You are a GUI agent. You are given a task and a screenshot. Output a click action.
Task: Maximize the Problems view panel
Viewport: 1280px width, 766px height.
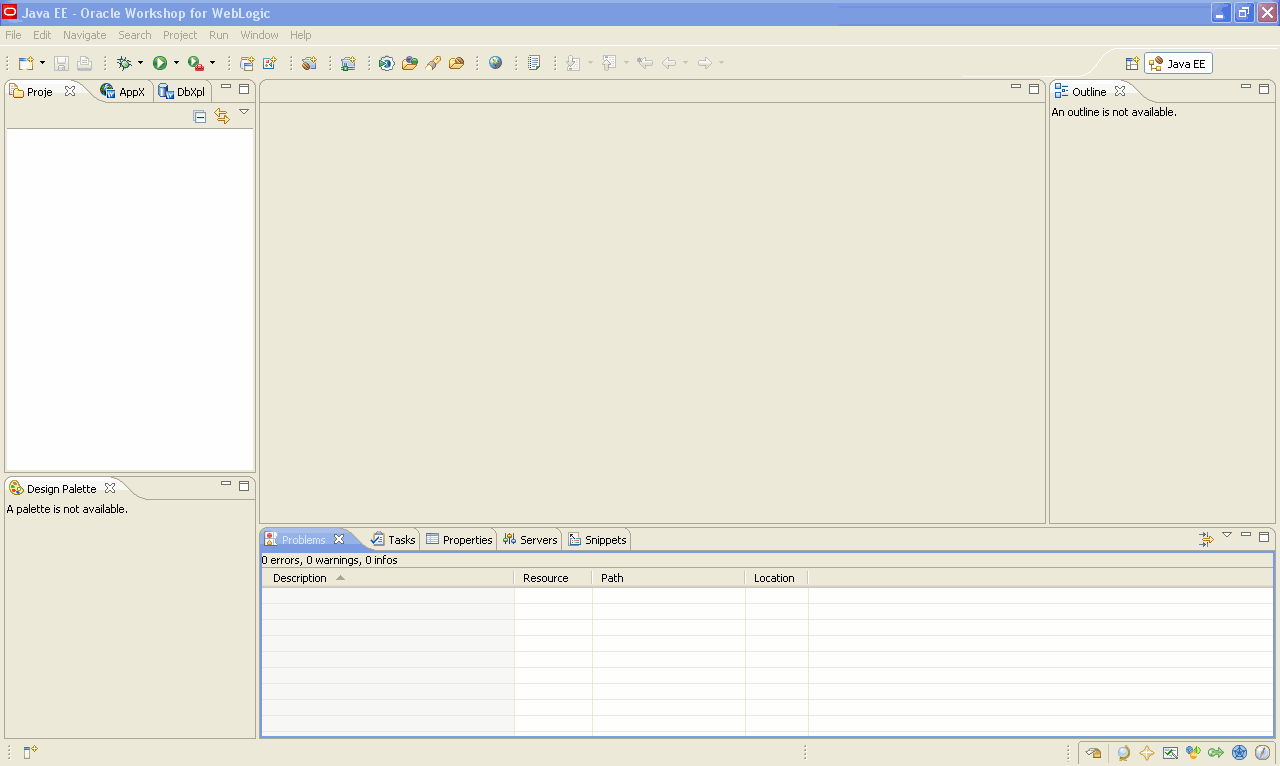click(x=1264, y=536)
